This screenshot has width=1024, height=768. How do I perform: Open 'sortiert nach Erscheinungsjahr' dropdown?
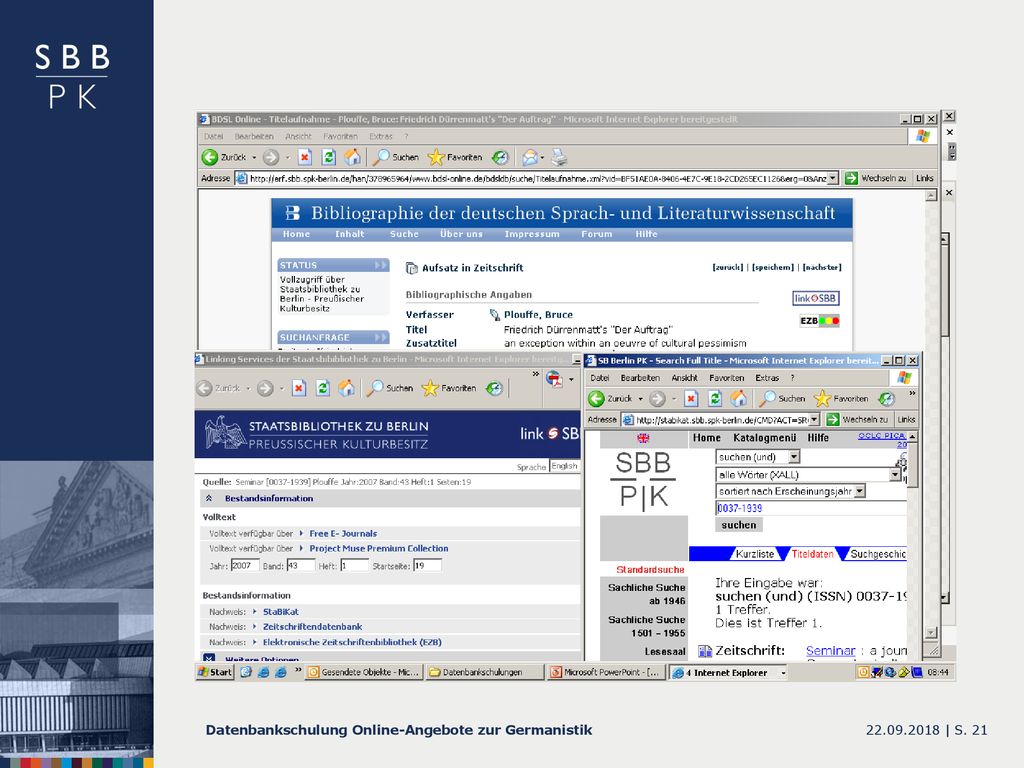(x=859, y=491)
